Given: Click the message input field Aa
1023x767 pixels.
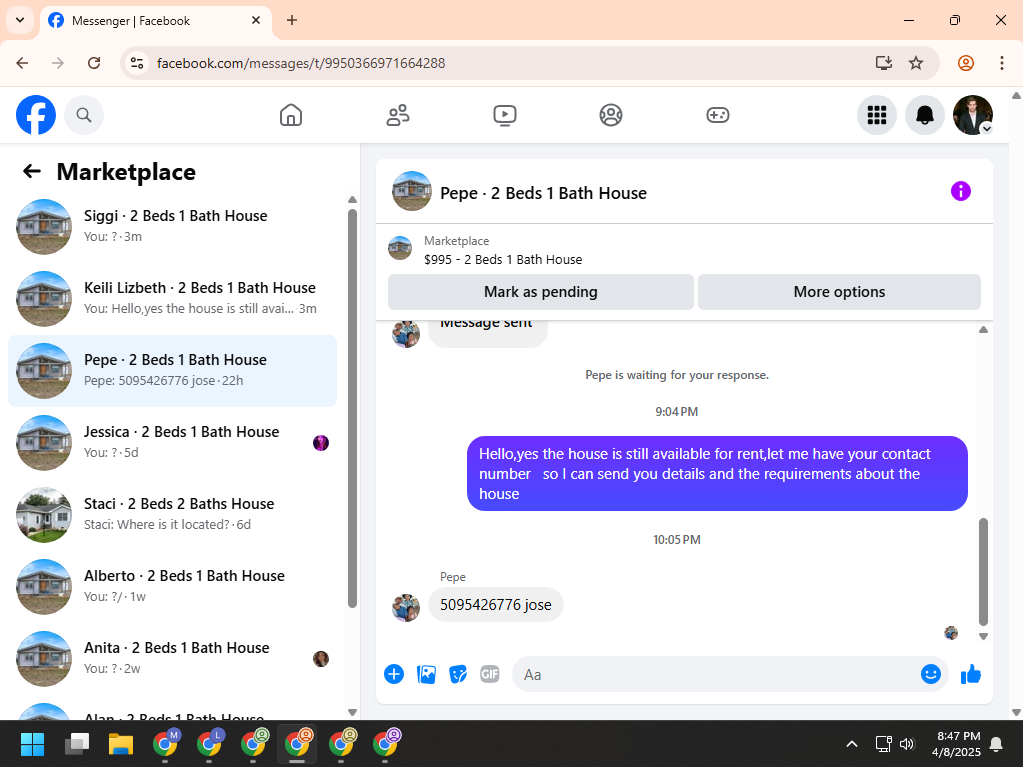Looking at the screenshot, I should click(716, 674).
